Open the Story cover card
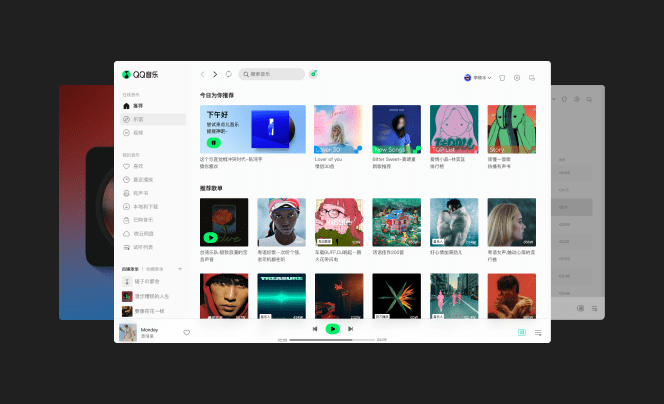Viewport: 664px width, 404px height. 512,129
